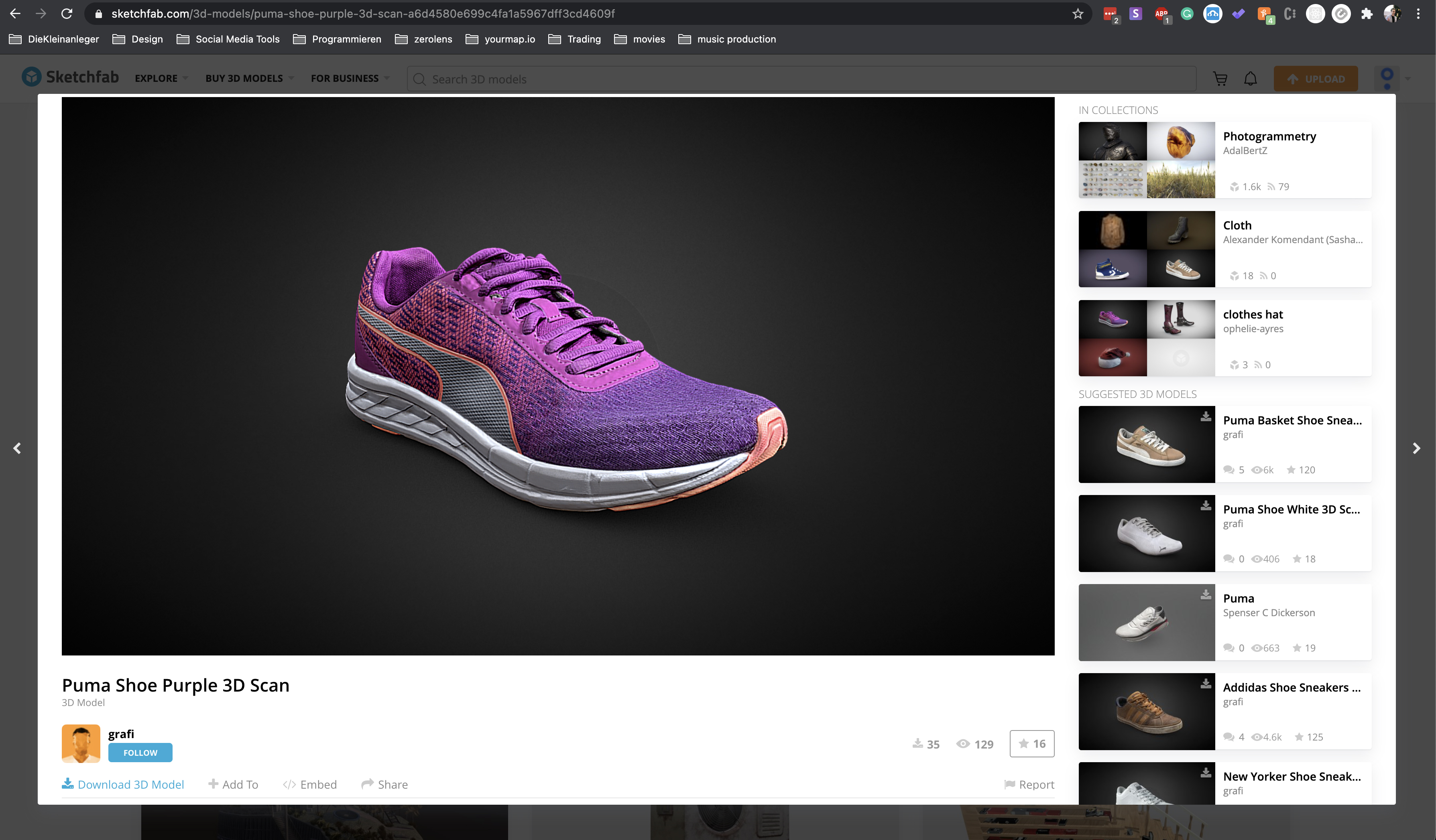The image size is (1436, 840).
Task: Click the site lock icon in address bar
Action: point(99,14)
